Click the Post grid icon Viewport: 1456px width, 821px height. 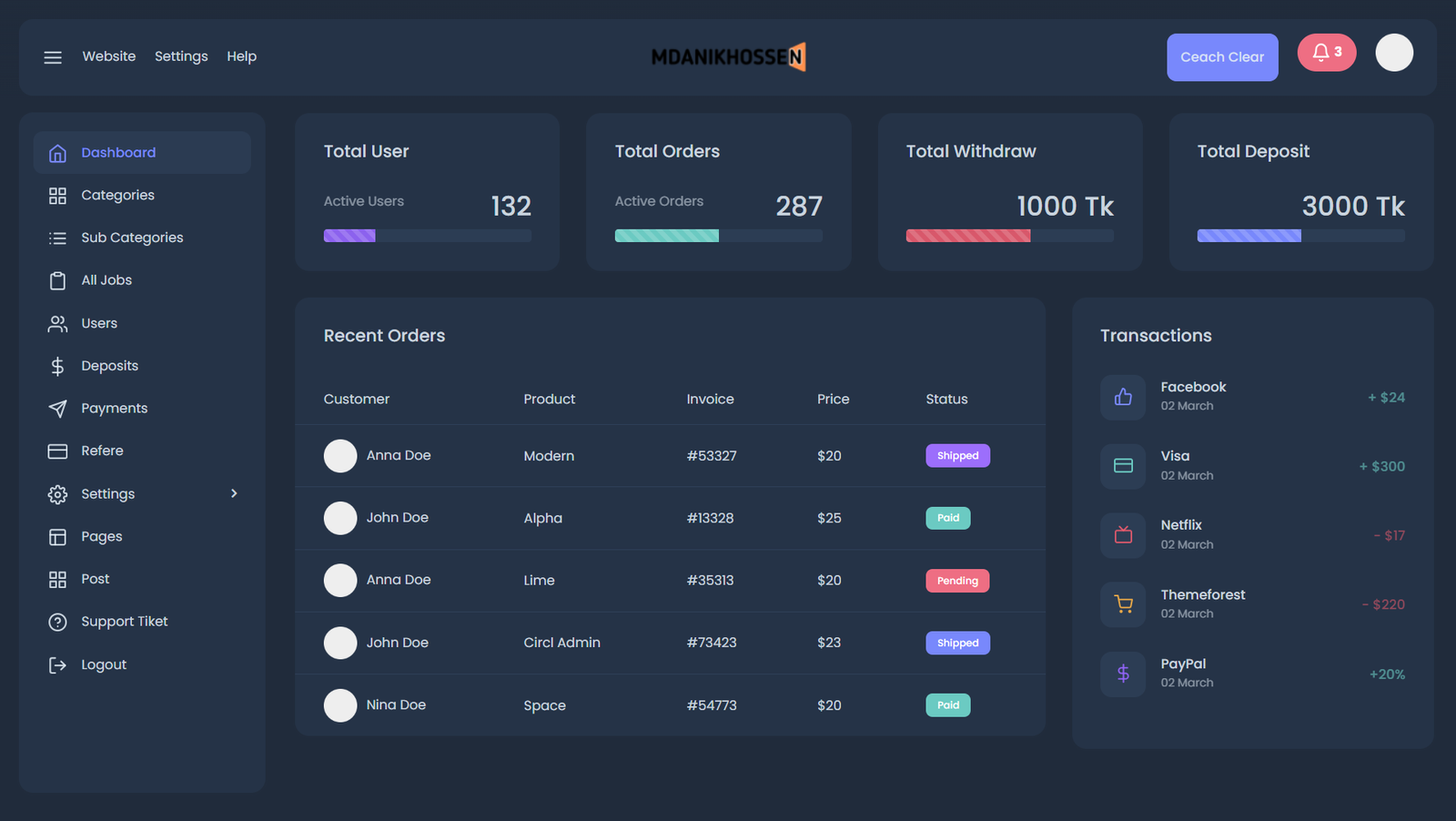[57, 580]
